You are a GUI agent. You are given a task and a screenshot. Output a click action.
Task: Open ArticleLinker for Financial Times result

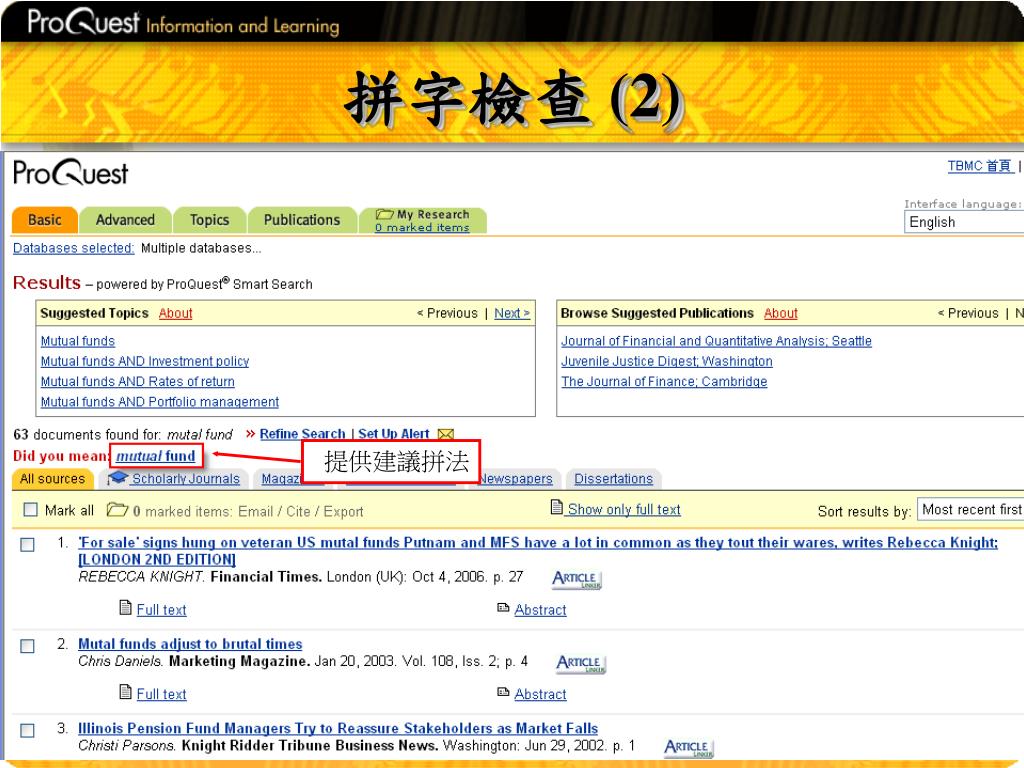tap(577, 579)
